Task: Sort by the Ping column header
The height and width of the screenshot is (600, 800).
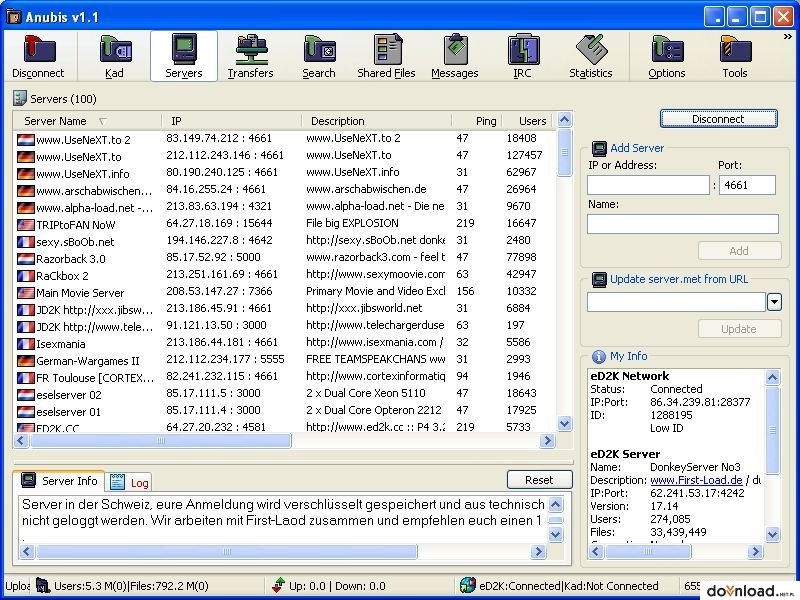Action: [x=477, y=121]
